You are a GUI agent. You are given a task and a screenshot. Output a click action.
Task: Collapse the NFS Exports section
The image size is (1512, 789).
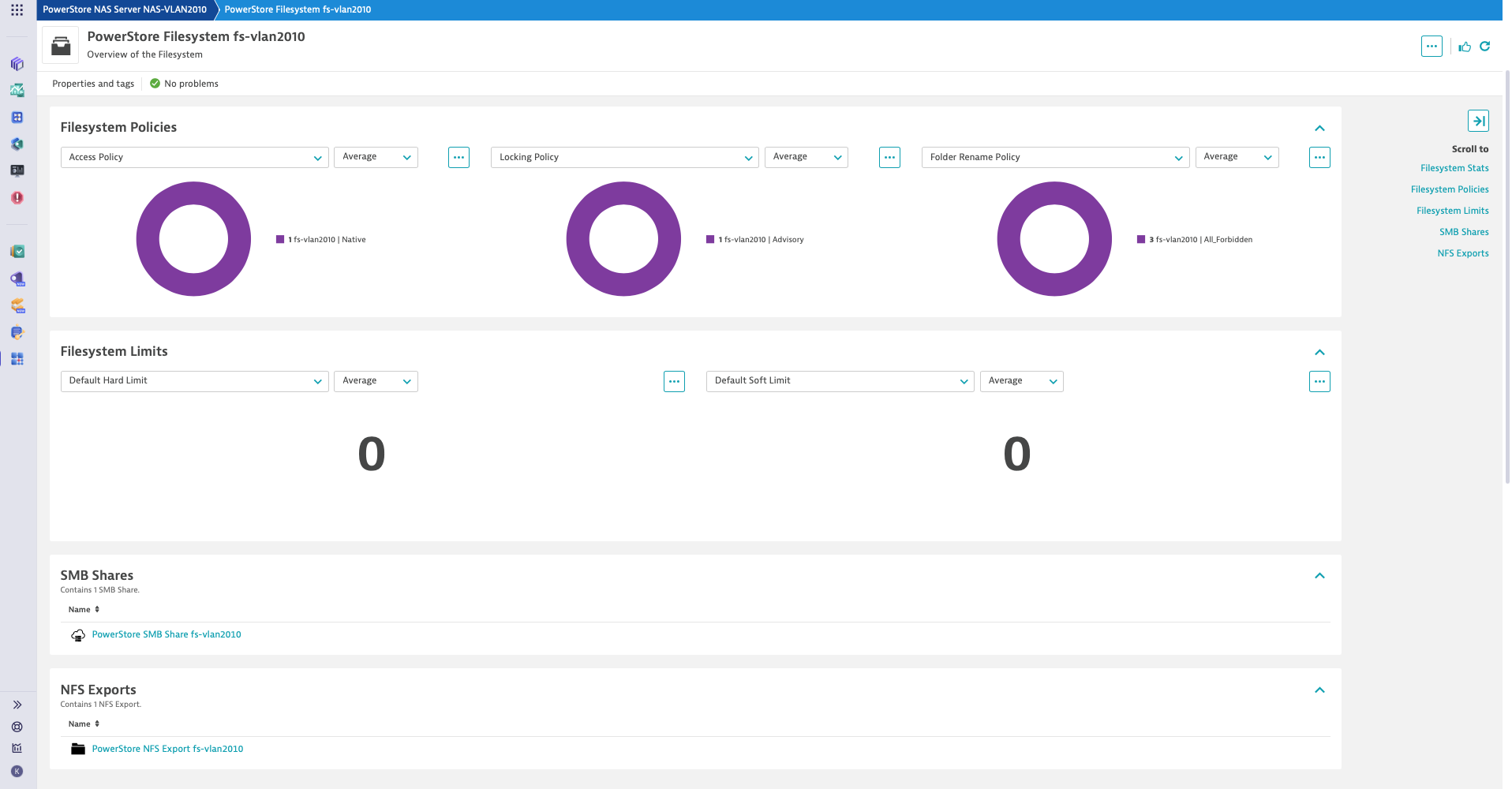point(1319,690)
